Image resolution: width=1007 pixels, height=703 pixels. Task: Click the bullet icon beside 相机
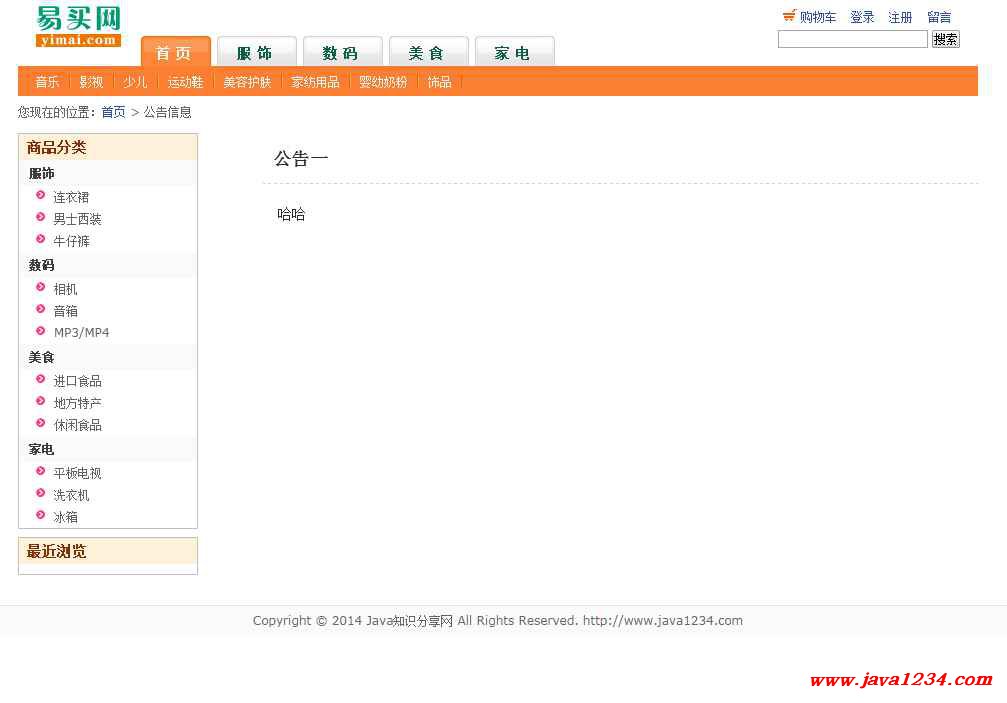click(x=41, y=288)
